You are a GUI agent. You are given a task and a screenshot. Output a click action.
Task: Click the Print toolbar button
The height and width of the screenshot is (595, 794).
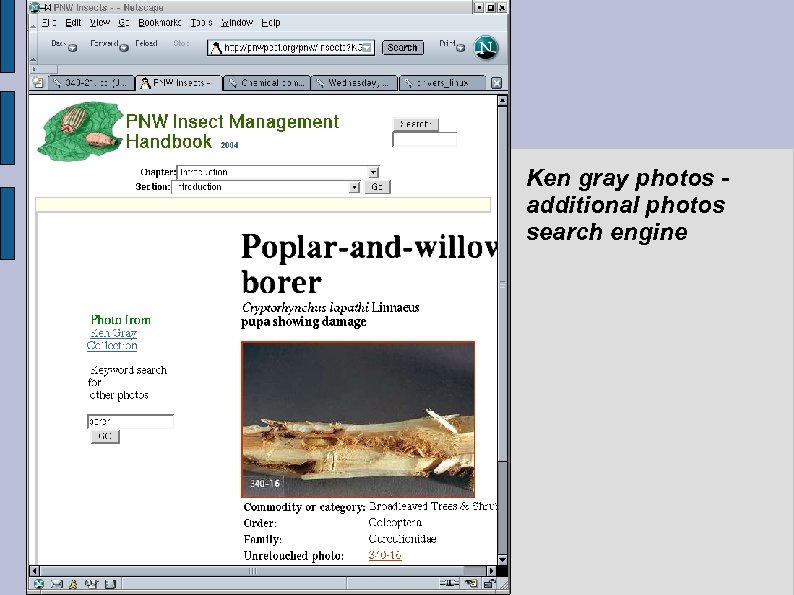[446, 44]
